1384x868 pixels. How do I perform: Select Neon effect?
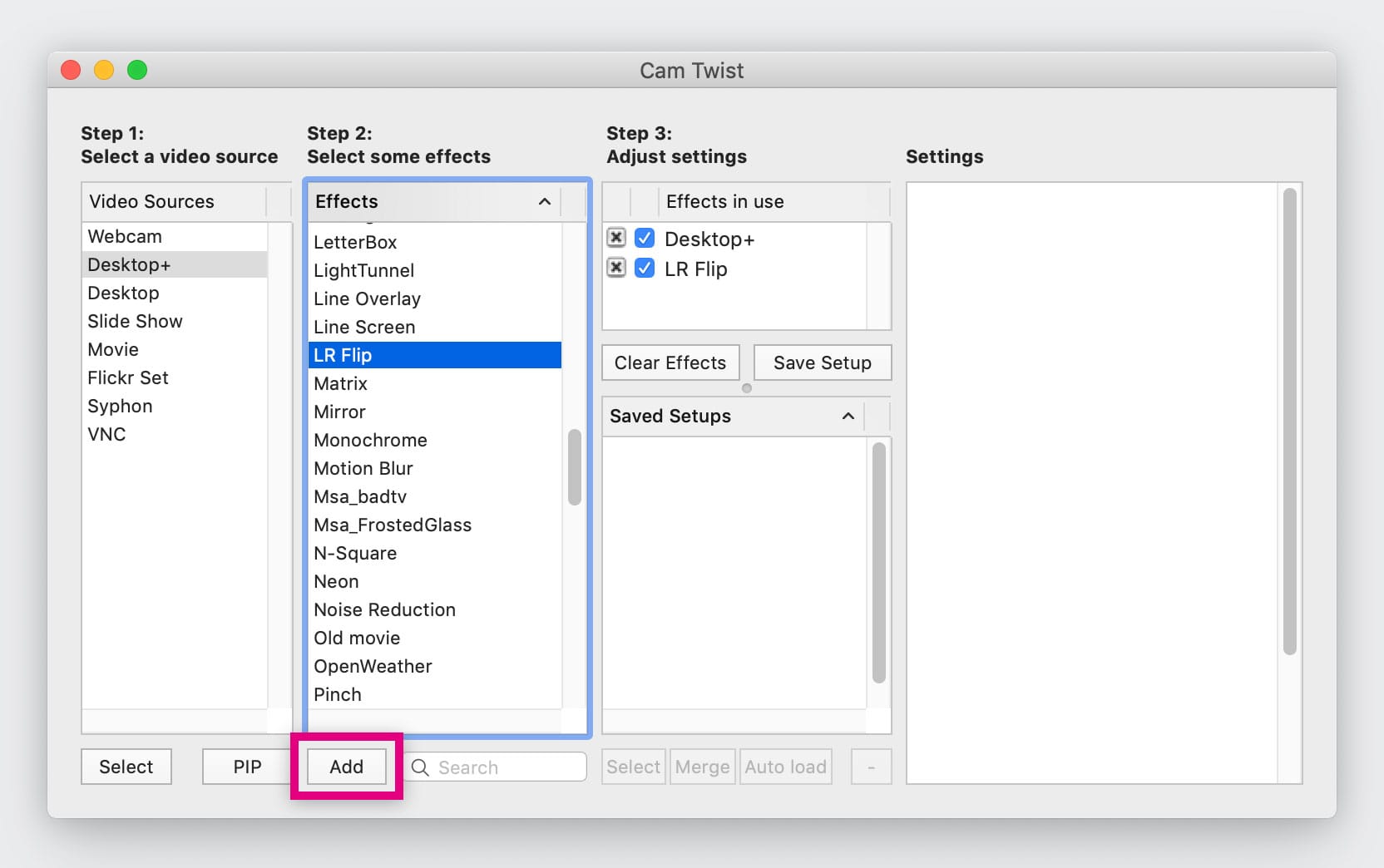(x=435, y=581)
